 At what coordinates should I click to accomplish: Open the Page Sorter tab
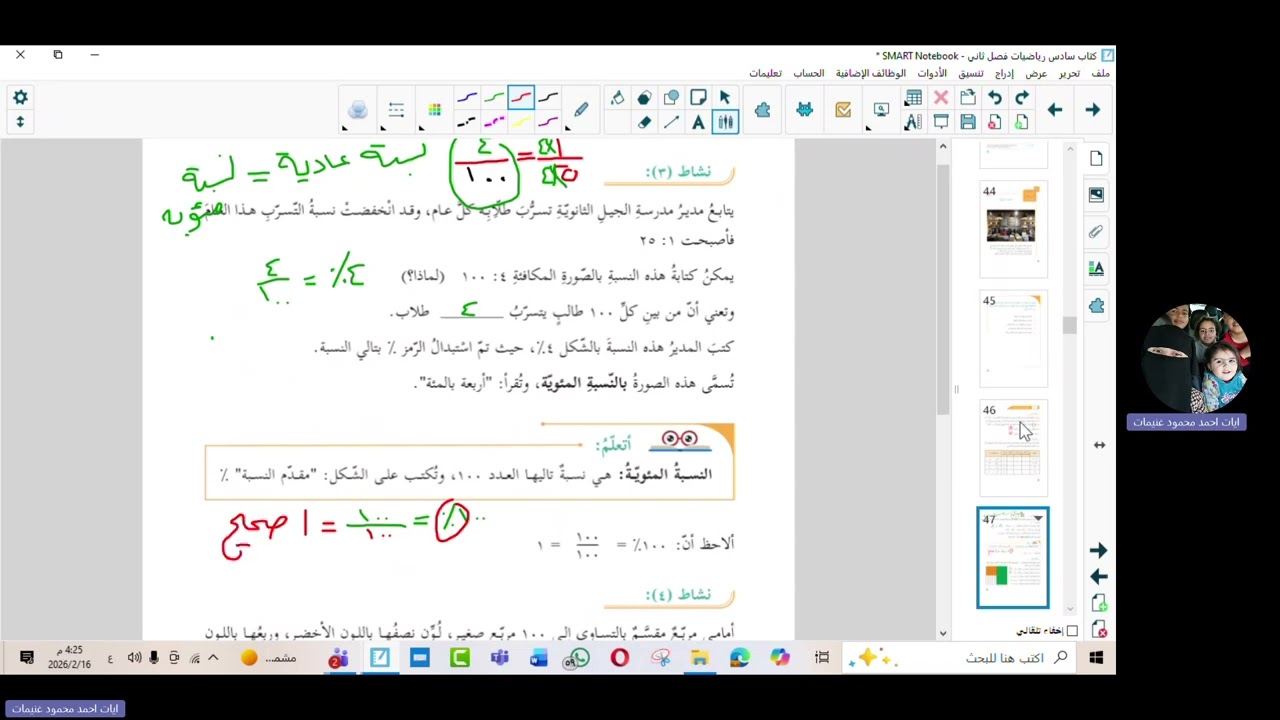point(1096,158)
